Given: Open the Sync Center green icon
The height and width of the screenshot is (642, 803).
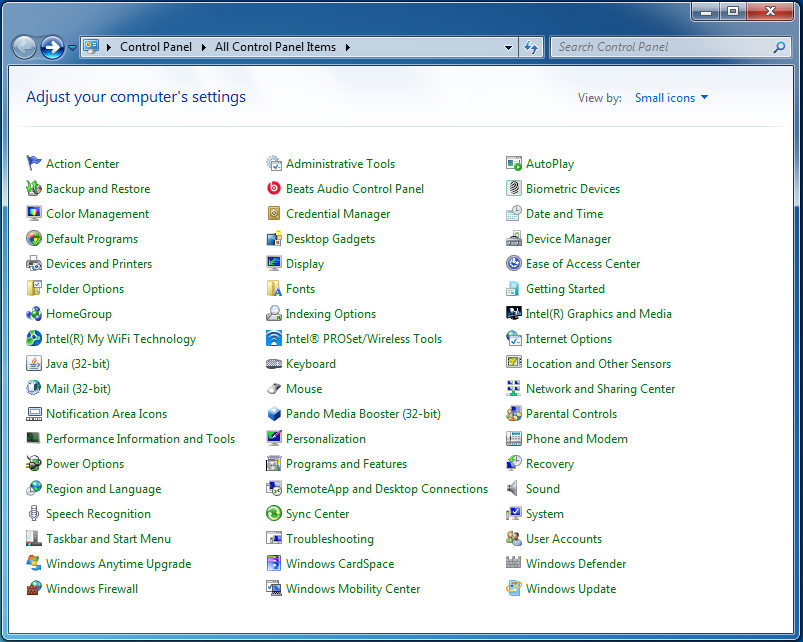Looking at the screenshot, I should click(x=274, y=513).
